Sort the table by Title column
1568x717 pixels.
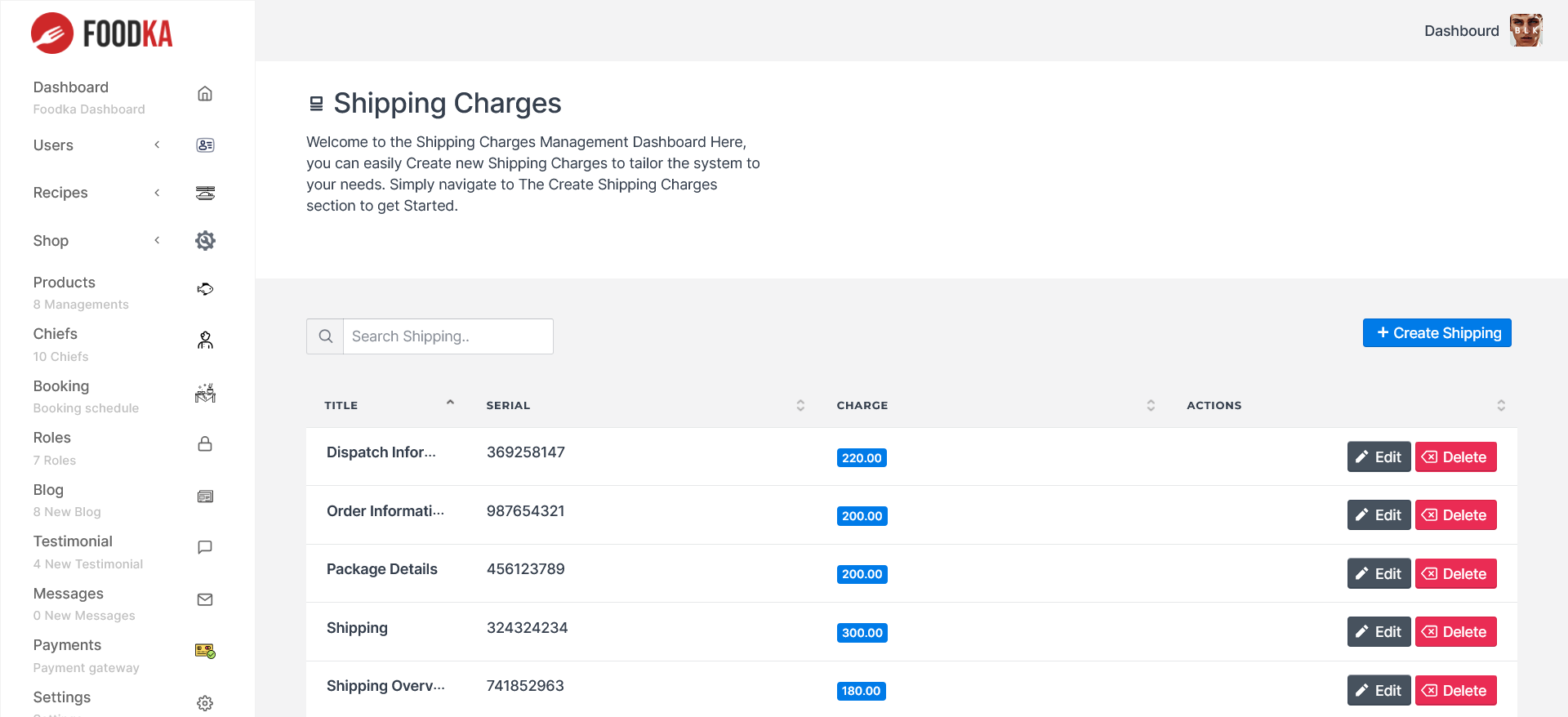coord(450,404)
